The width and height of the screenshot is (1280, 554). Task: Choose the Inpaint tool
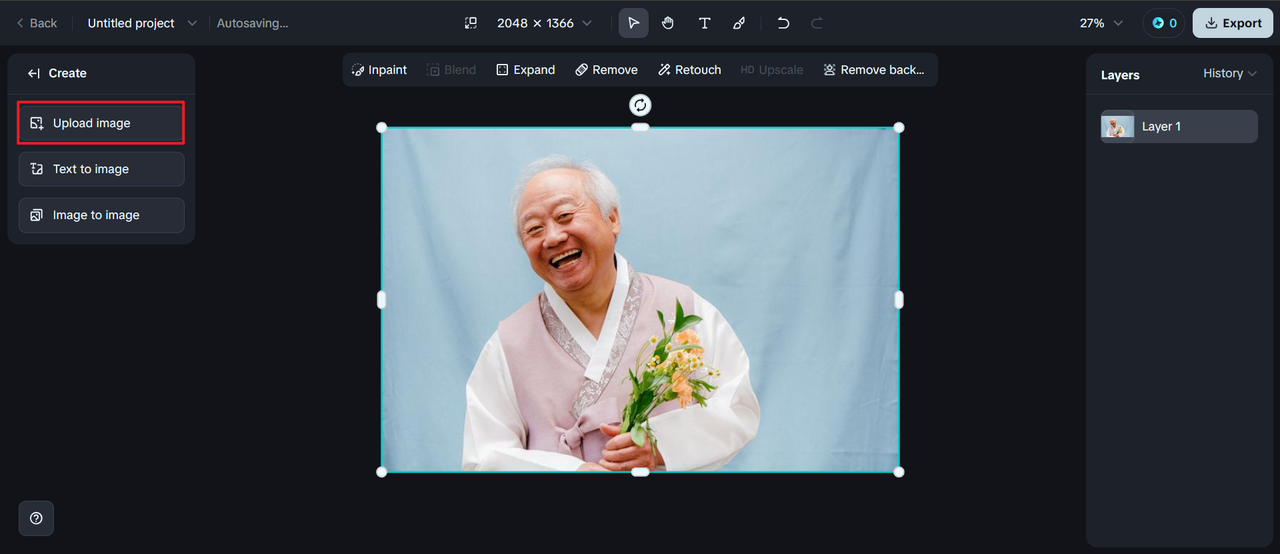(x=379, y=70)
